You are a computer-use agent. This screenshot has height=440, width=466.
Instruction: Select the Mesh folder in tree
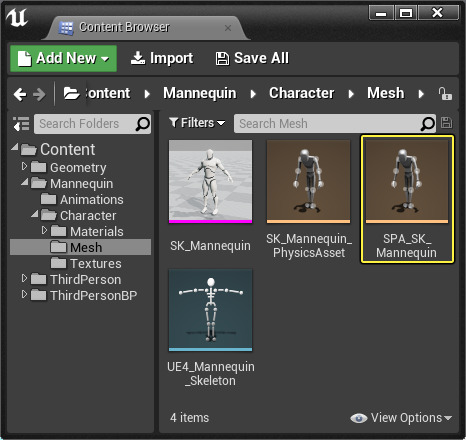click(80, 247)
